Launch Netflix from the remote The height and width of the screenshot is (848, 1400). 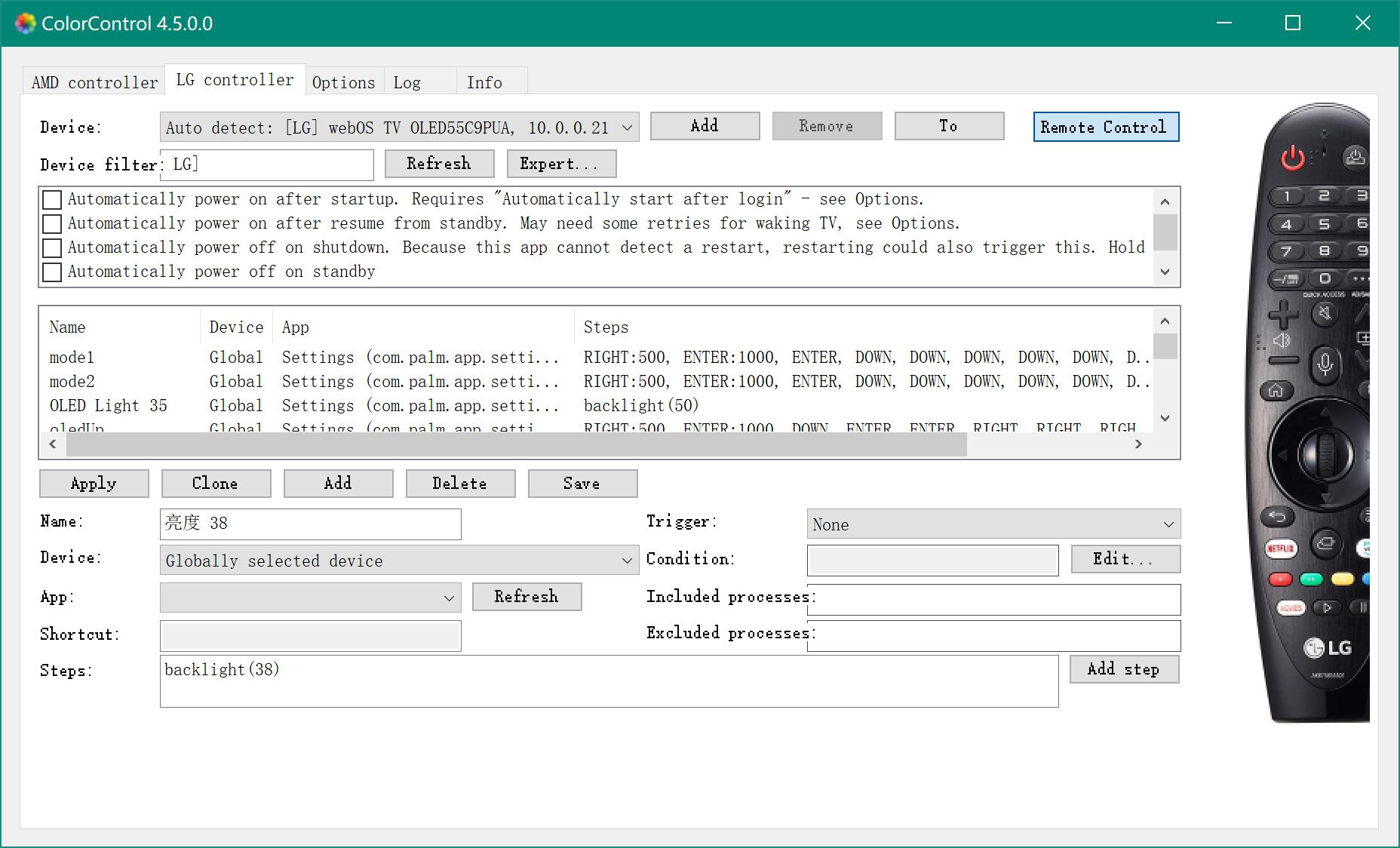tap(1280, 548)
